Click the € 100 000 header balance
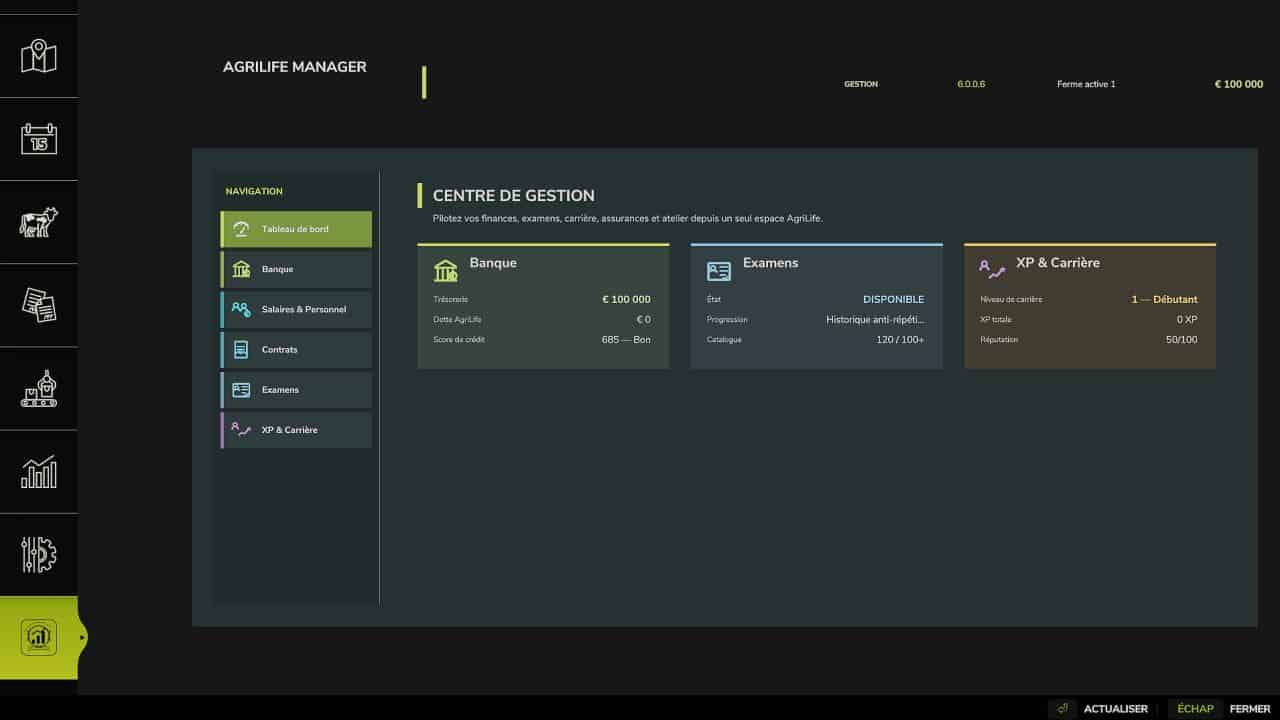Viewport: 1280px width, 720px height. [1238, 84]
